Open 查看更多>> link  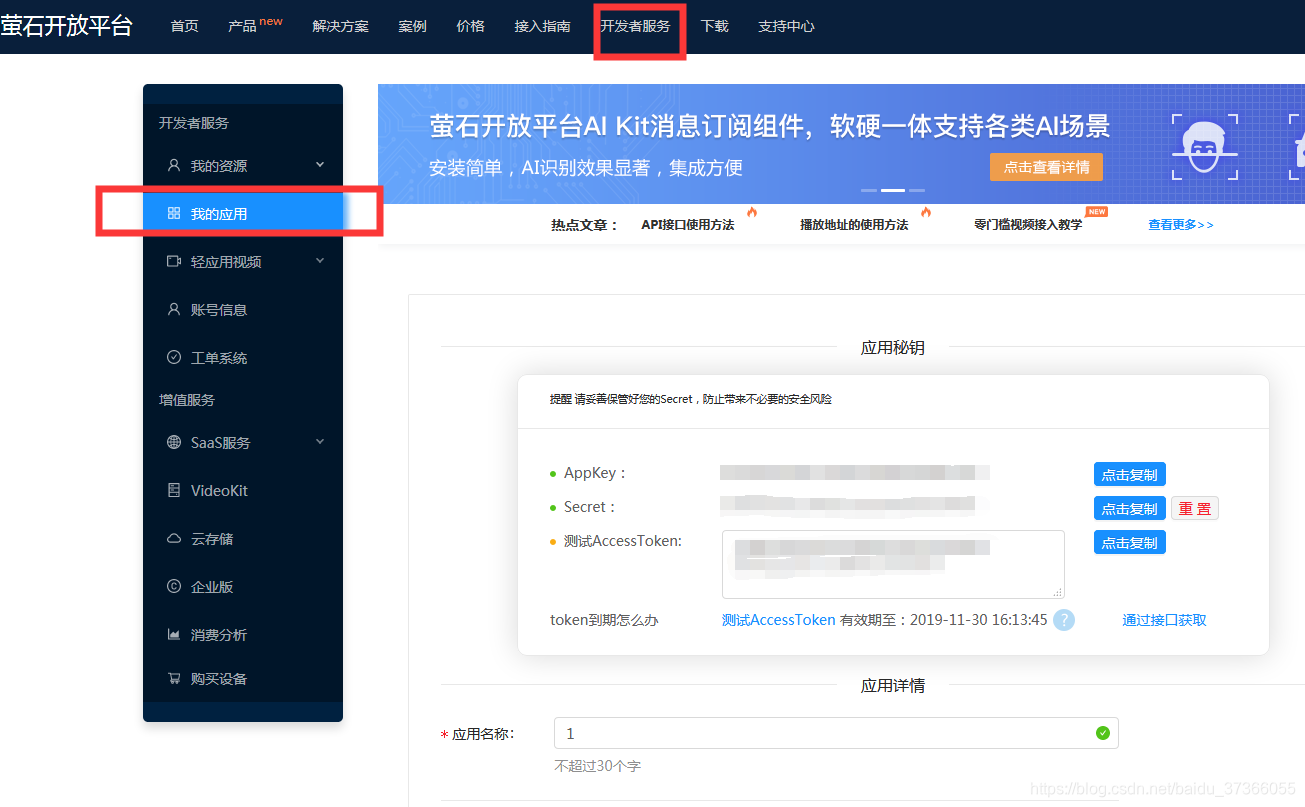1181,225
